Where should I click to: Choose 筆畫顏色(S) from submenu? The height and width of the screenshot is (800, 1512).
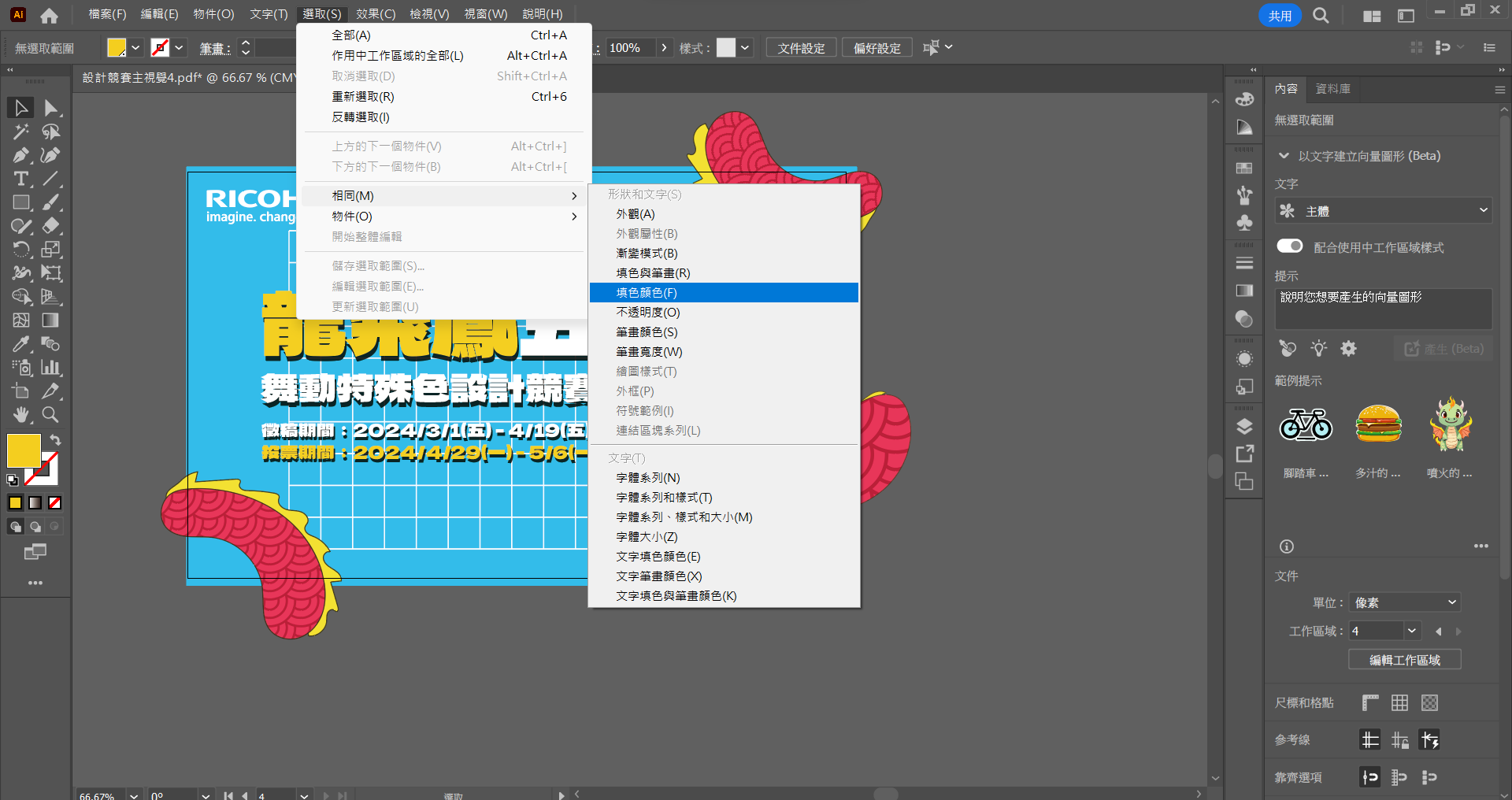[x=724, y=331]
